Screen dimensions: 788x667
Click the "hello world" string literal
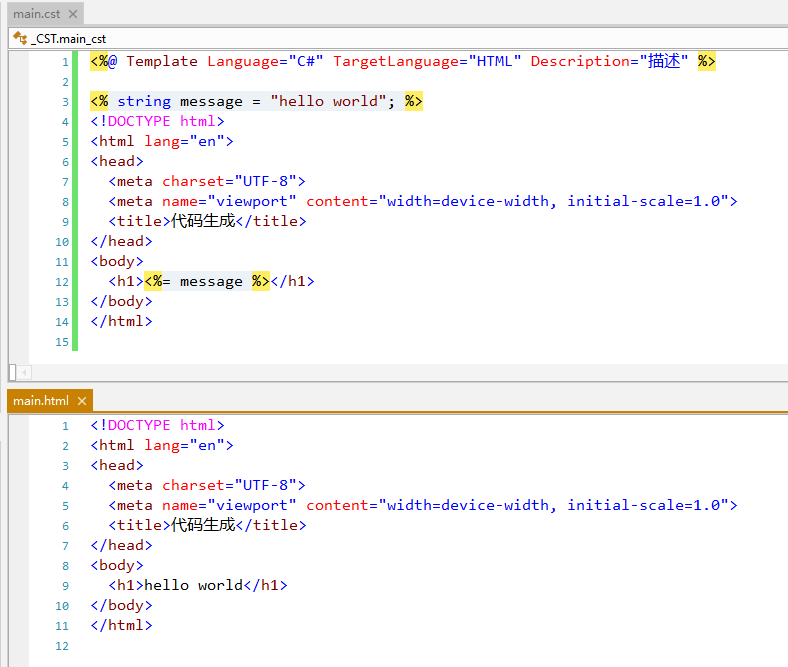328,102
